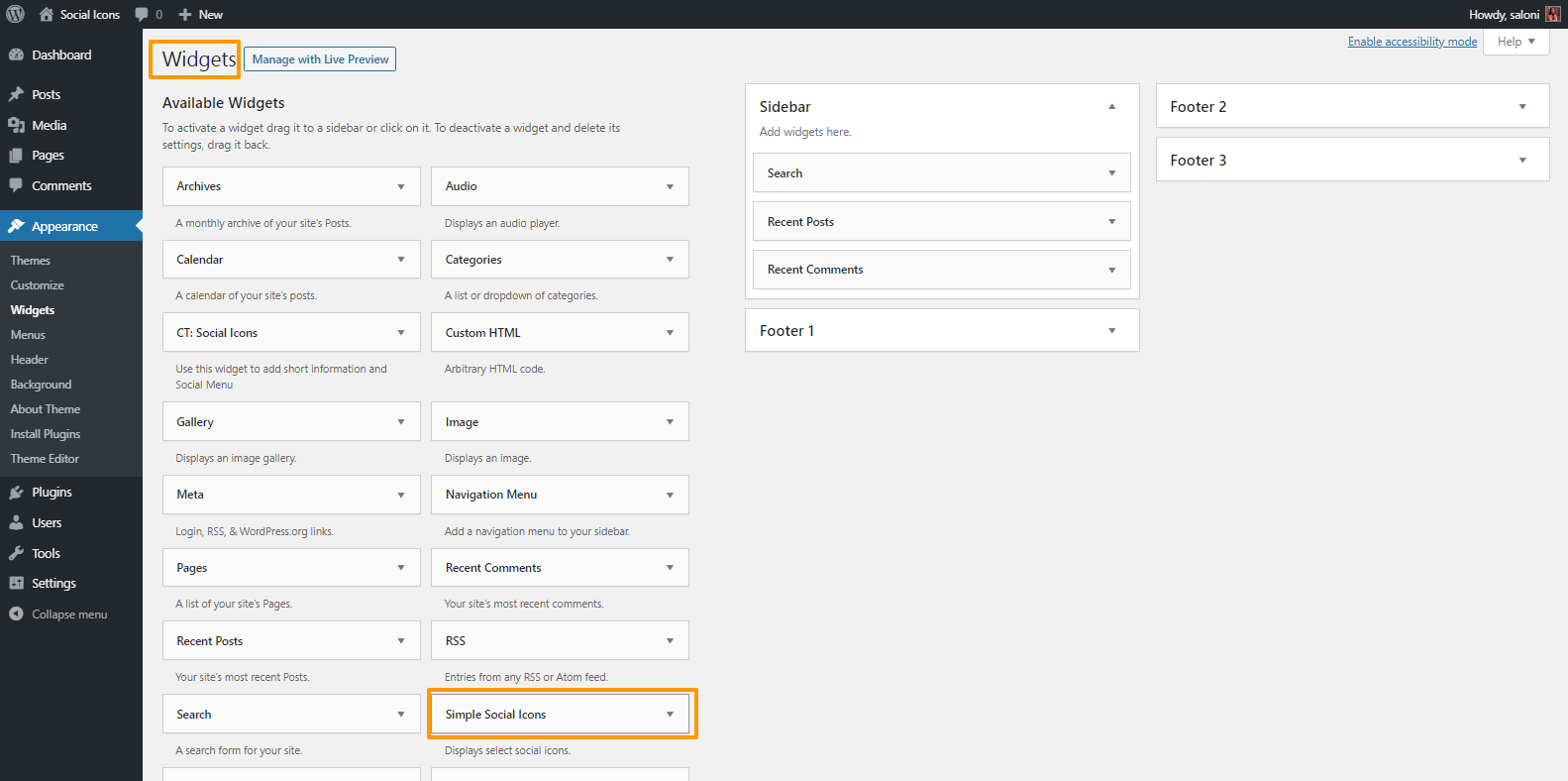The height and width of the screenshot is (781, 1568).
Task: Expand the Footer 3 widget area
Action: tap(1522, 161)
